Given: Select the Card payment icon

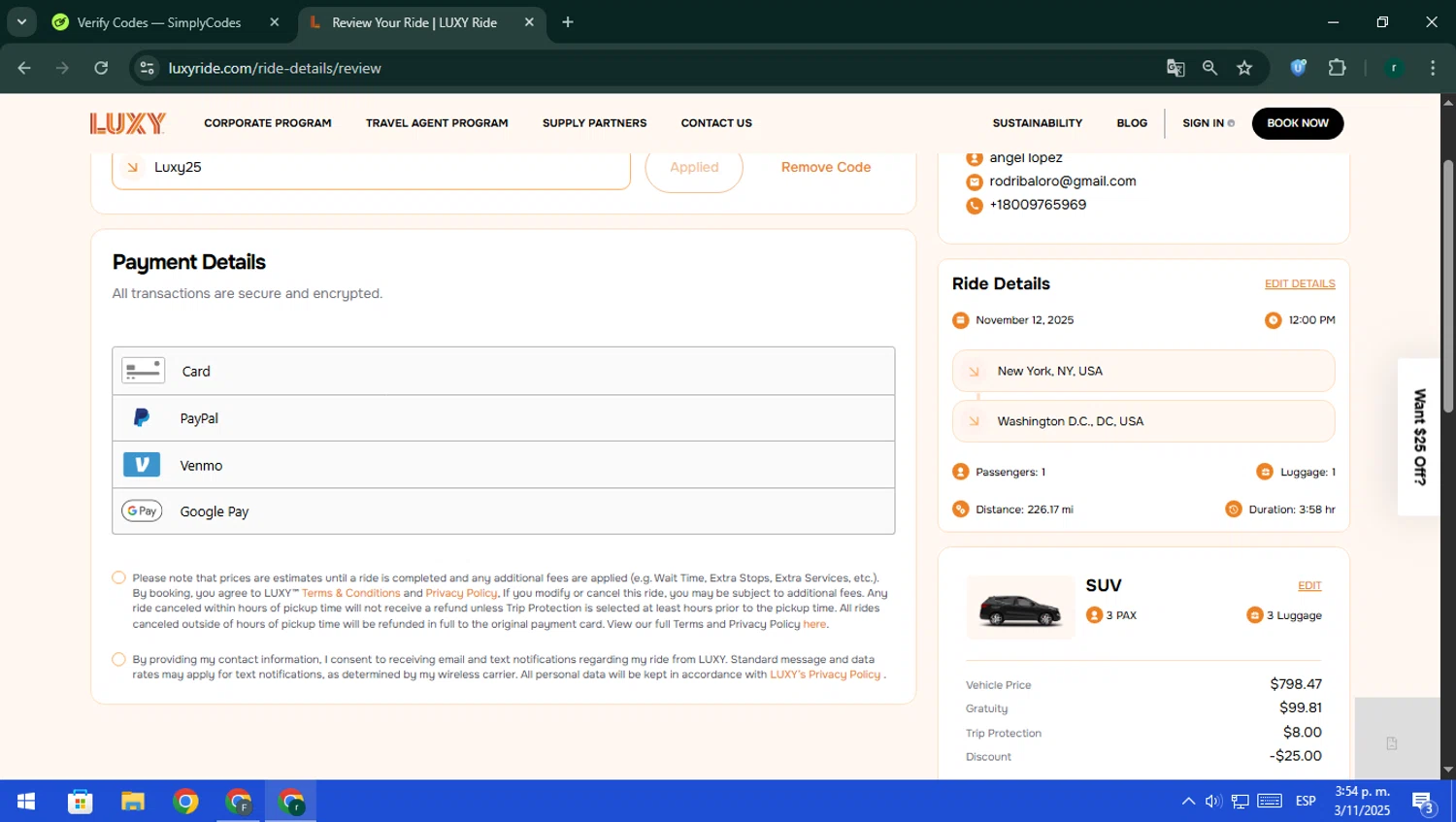Looking at the screenshot, I should [143, 371].
